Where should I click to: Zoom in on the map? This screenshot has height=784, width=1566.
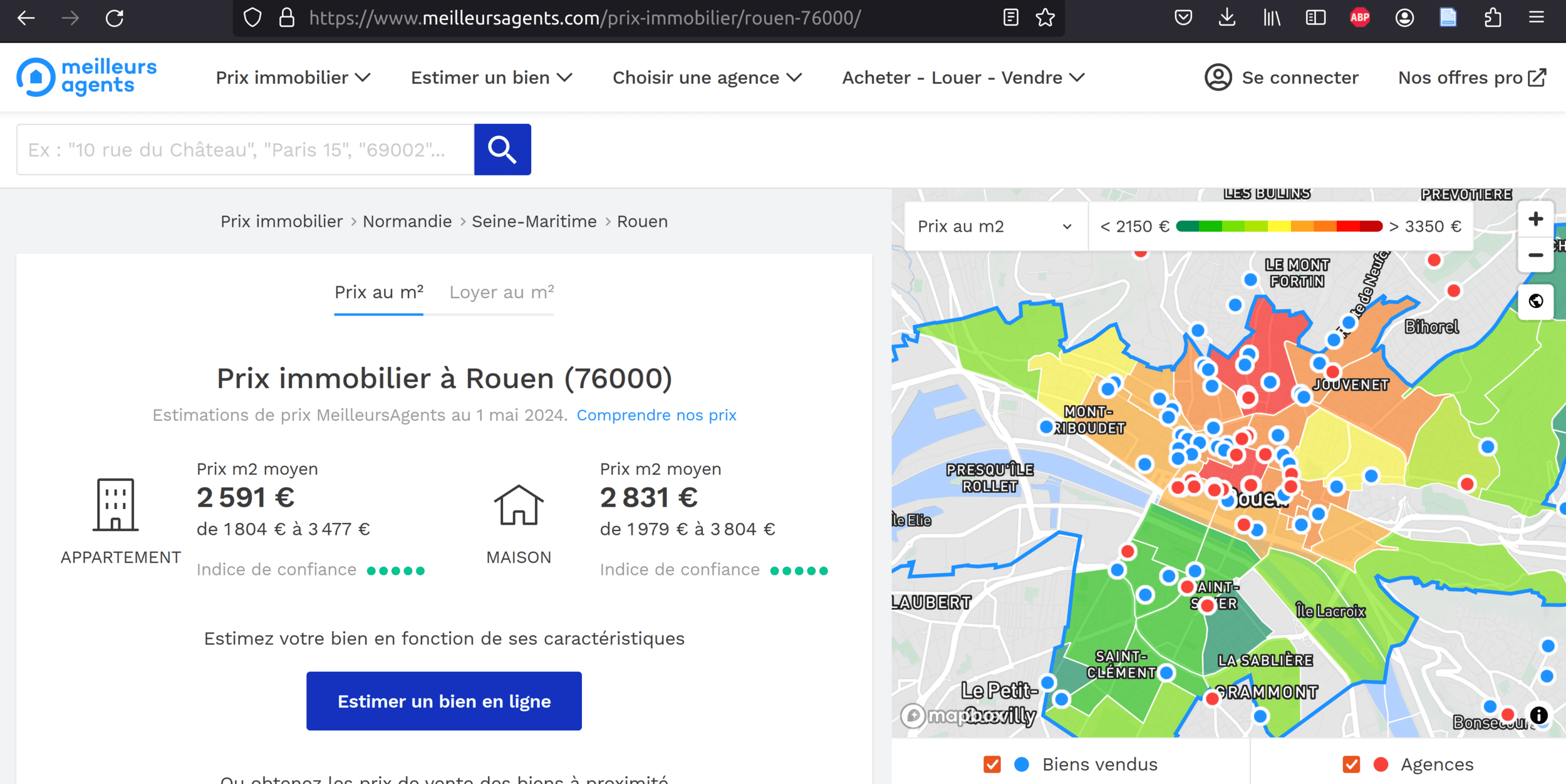(x=1535, y=219)
